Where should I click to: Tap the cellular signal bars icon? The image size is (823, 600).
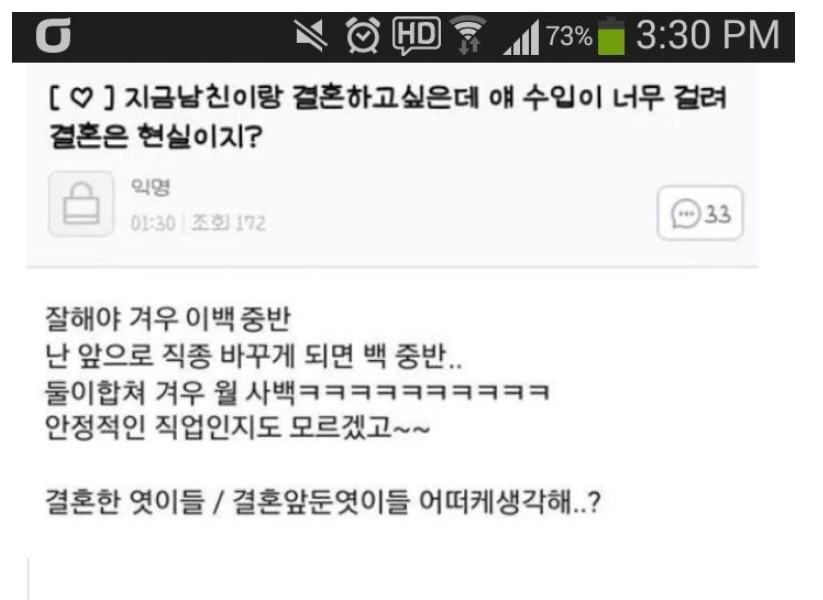pyautogui.click(x=521, y=37)
